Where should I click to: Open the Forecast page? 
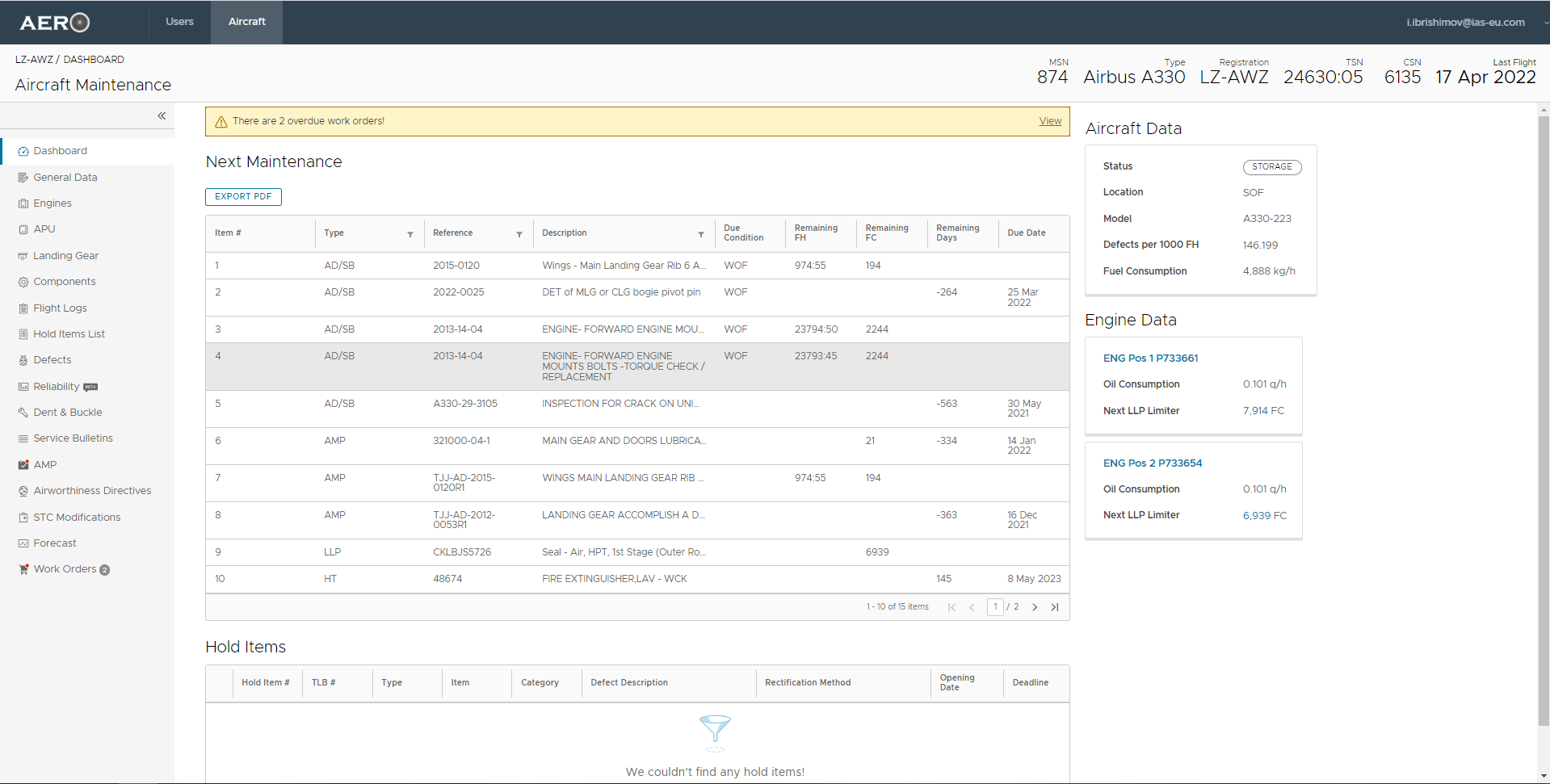[55, 543]
